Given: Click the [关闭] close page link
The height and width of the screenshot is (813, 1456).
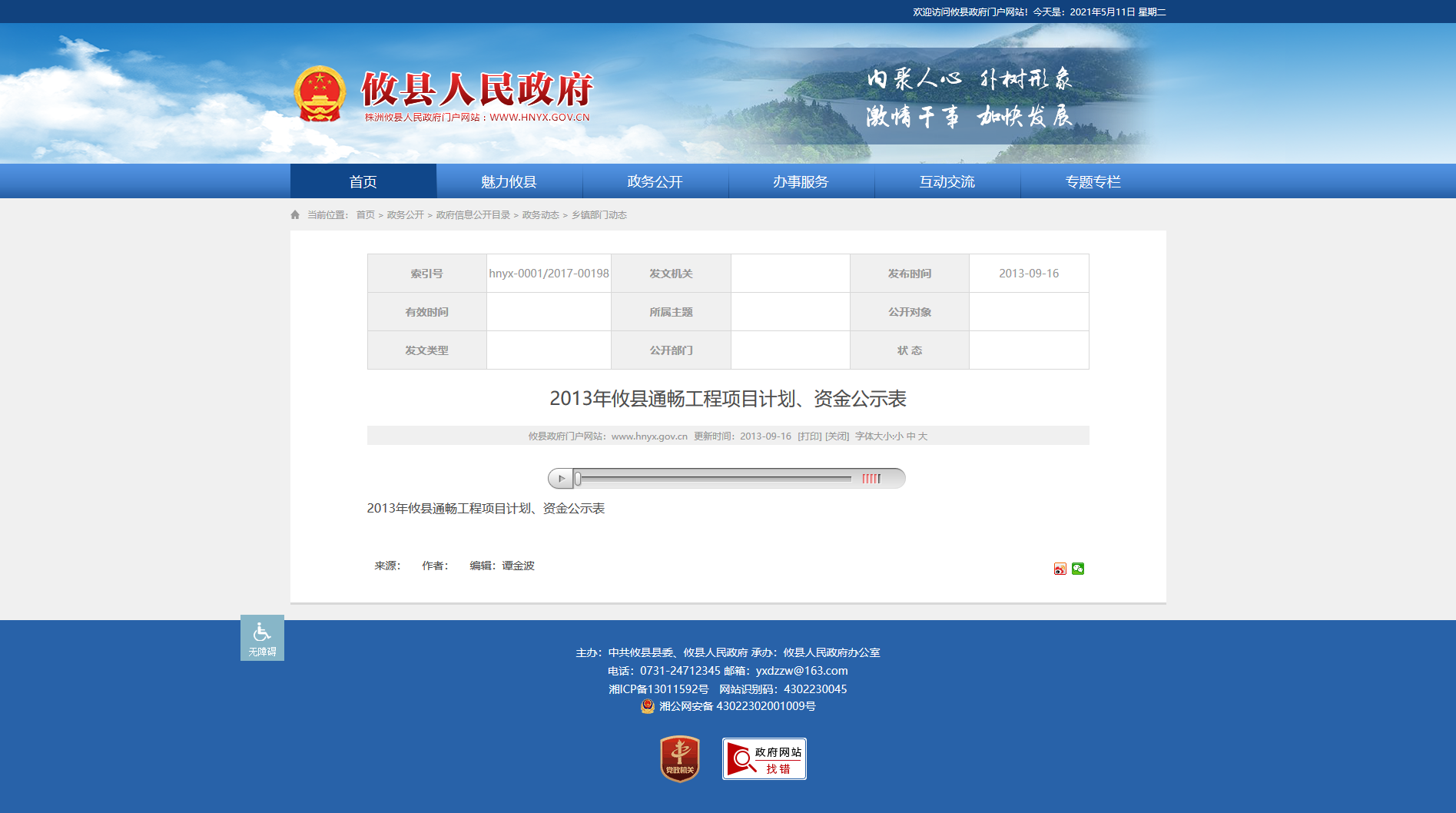Looking at the screenshot, I should (837, 436).
